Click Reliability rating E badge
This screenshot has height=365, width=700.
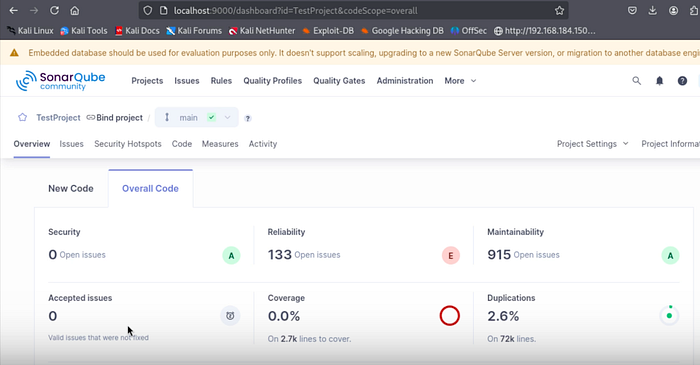(450, 256)
